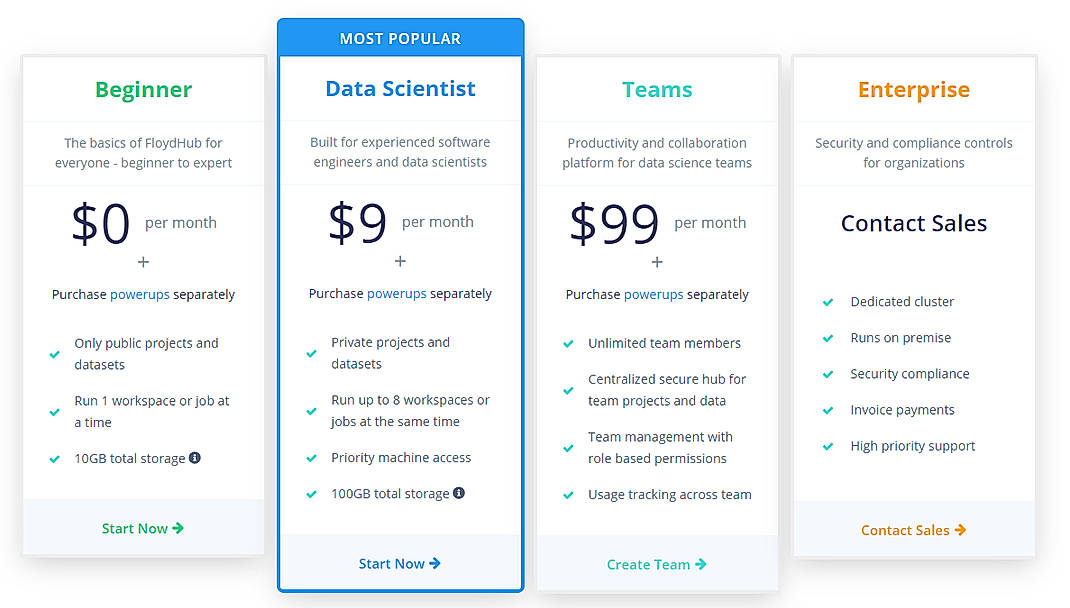Click the Beginner plan heading
This screenshot has width=1070, height=608.
[x=143, y=90]
